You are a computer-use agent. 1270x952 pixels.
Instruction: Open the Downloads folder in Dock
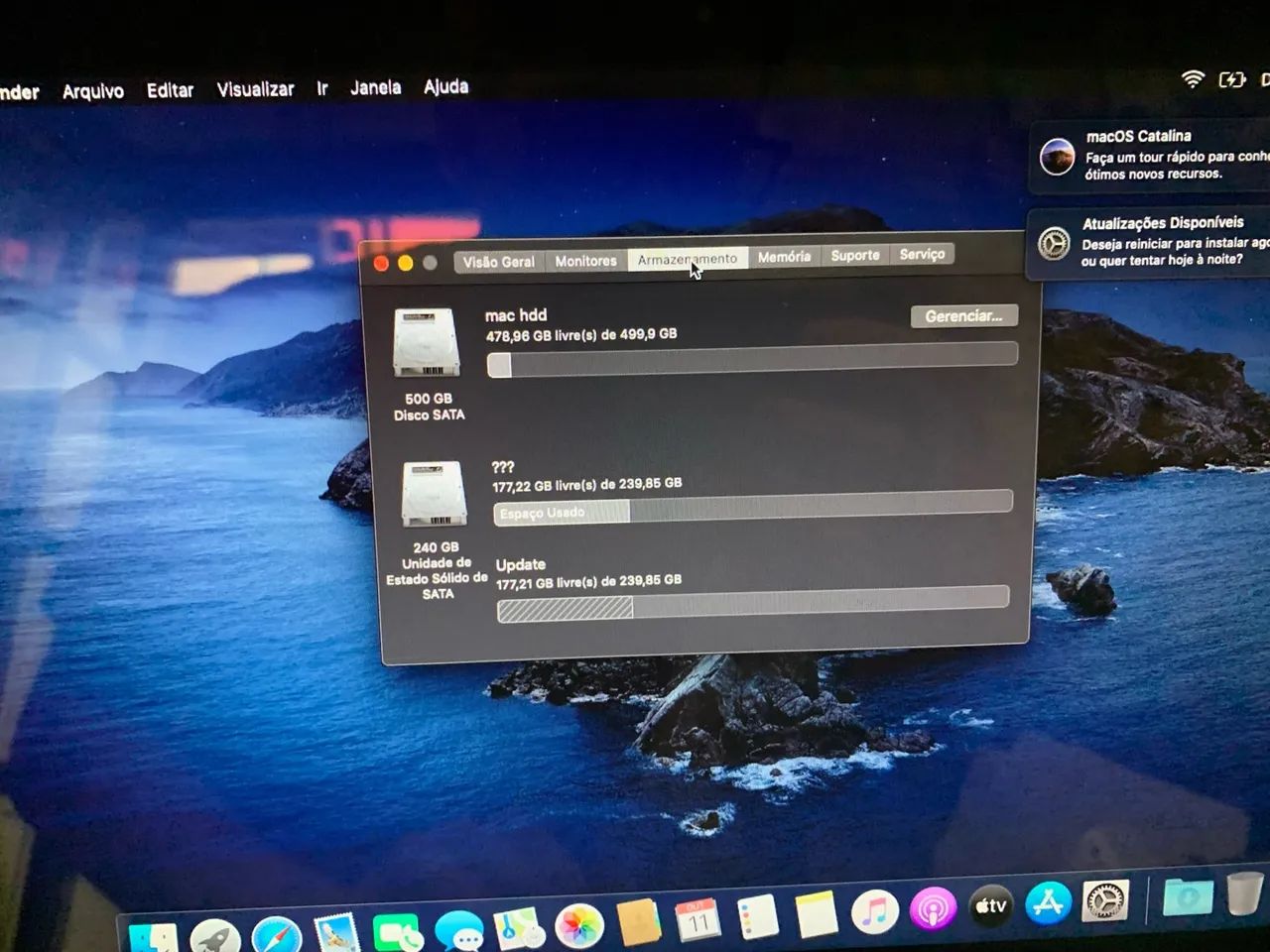tap(1188, 896)
